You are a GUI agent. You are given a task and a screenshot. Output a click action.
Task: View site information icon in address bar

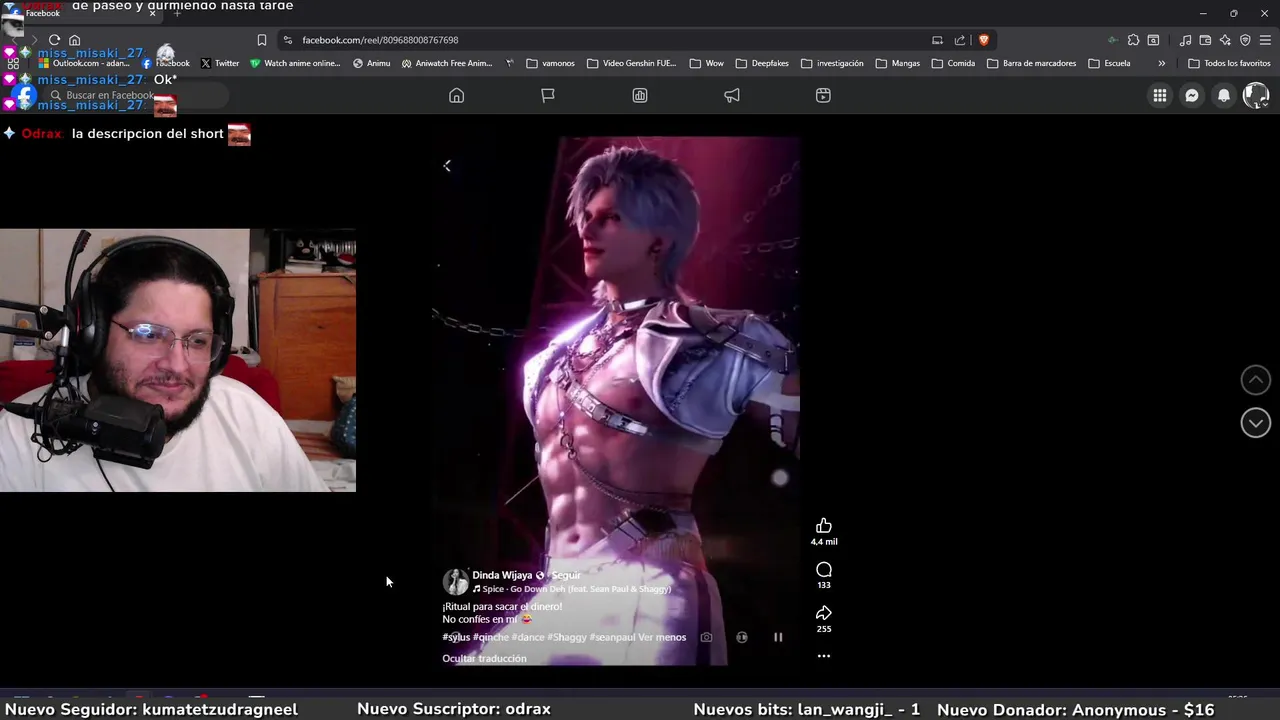click(288, 40)
